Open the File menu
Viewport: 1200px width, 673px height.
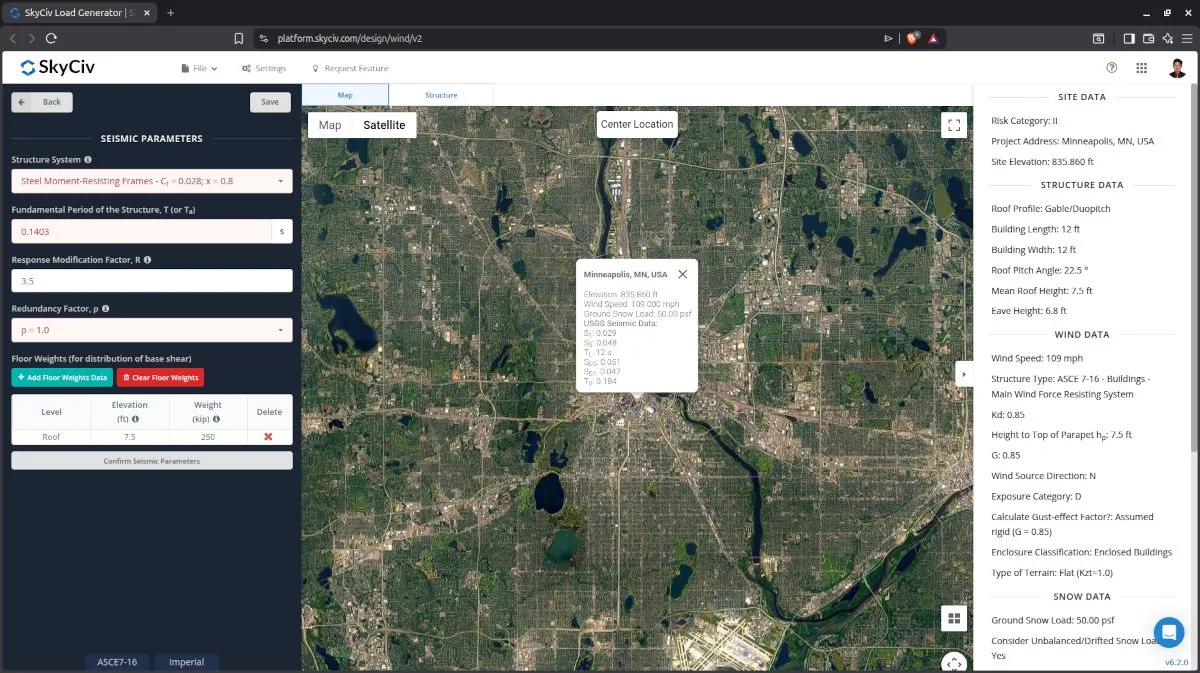tap(199, 68)
